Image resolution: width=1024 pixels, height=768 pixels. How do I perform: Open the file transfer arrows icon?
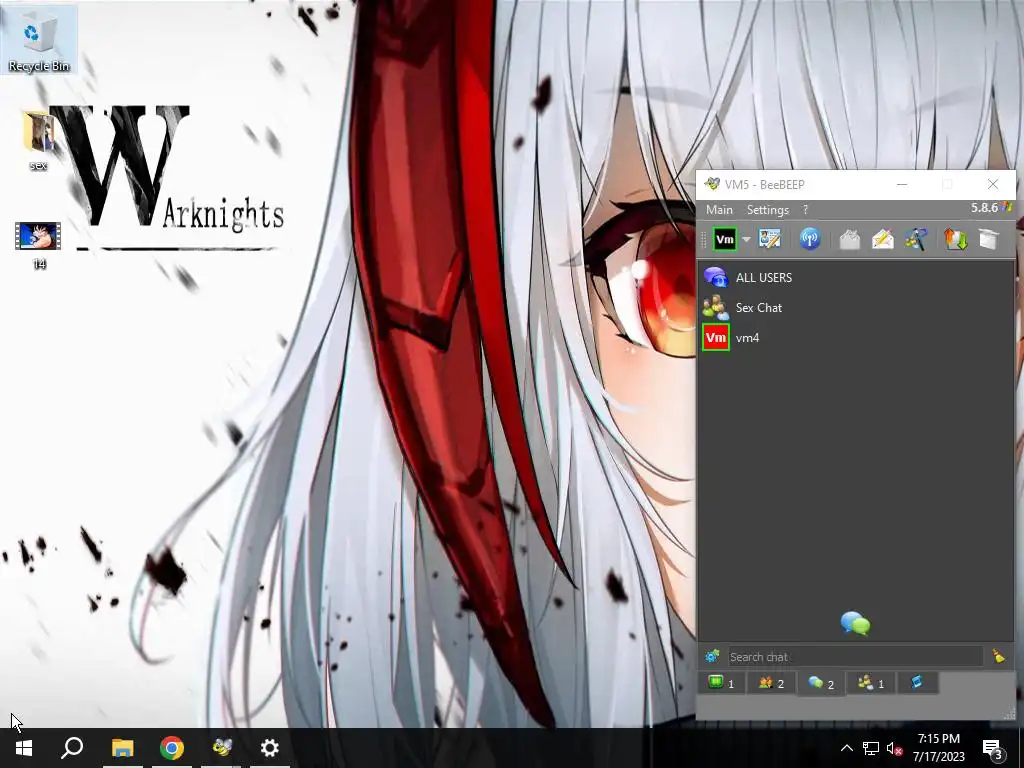tap(955, 239)
